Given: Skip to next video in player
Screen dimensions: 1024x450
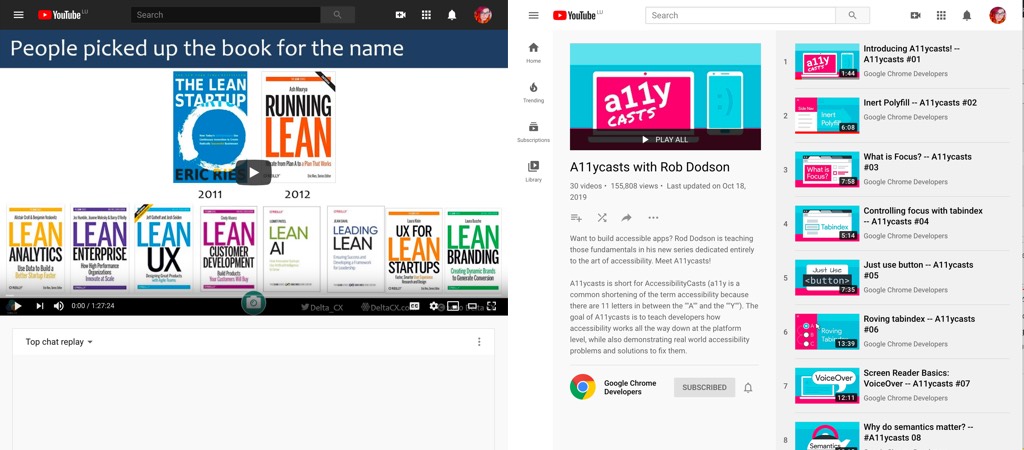Looking at the screenshot, I should tap(40, 306).
